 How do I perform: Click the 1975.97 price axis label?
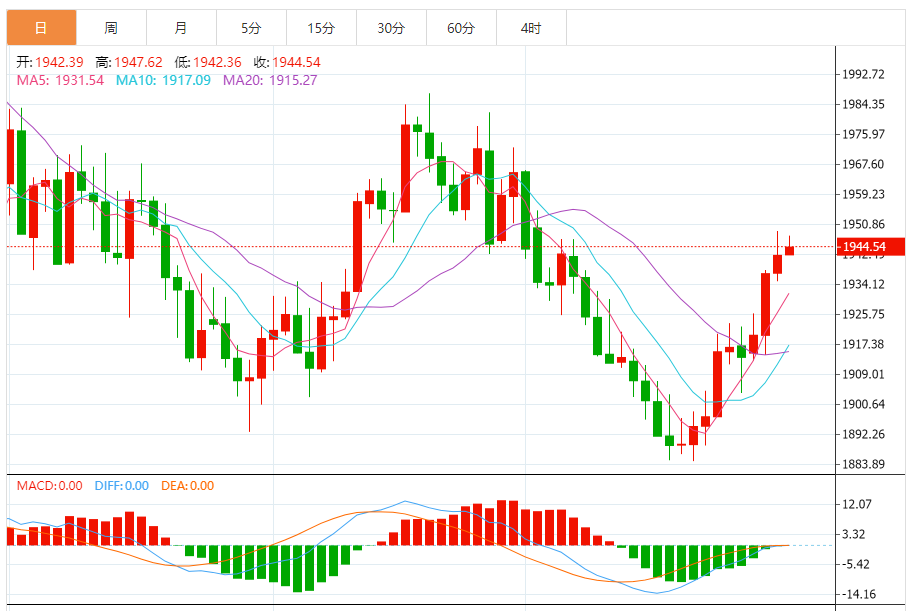pos(863,134)
